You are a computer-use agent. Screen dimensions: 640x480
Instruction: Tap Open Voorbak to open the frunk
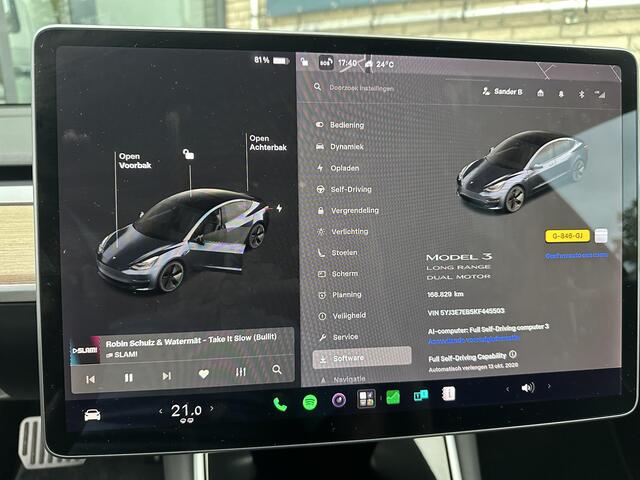pyautogui.click(x=135, y=161)
